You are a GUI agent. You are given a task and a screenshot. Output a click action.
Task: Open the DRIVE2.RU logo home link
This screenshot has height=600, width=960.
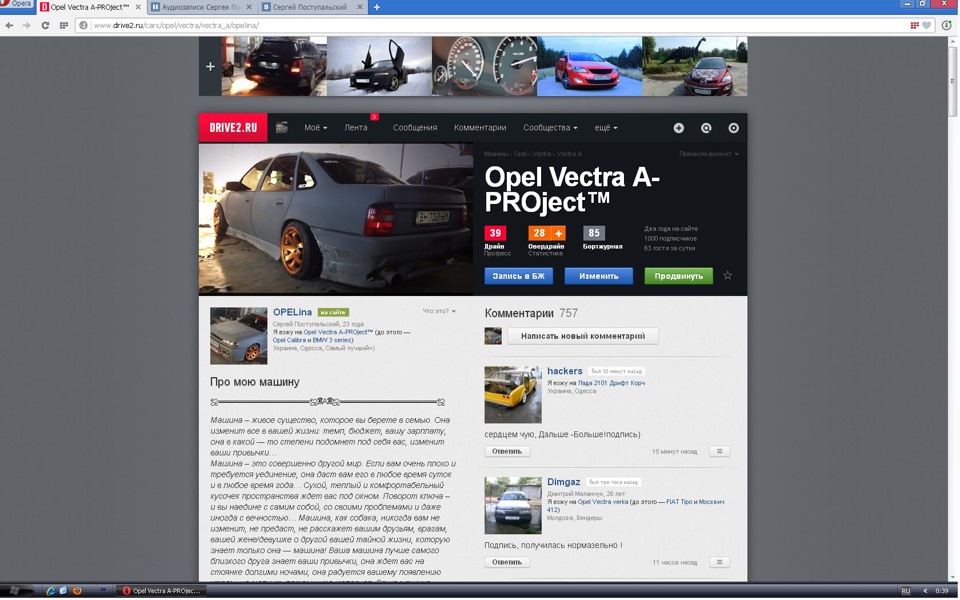pyautogui.click(x=233, y=127)
